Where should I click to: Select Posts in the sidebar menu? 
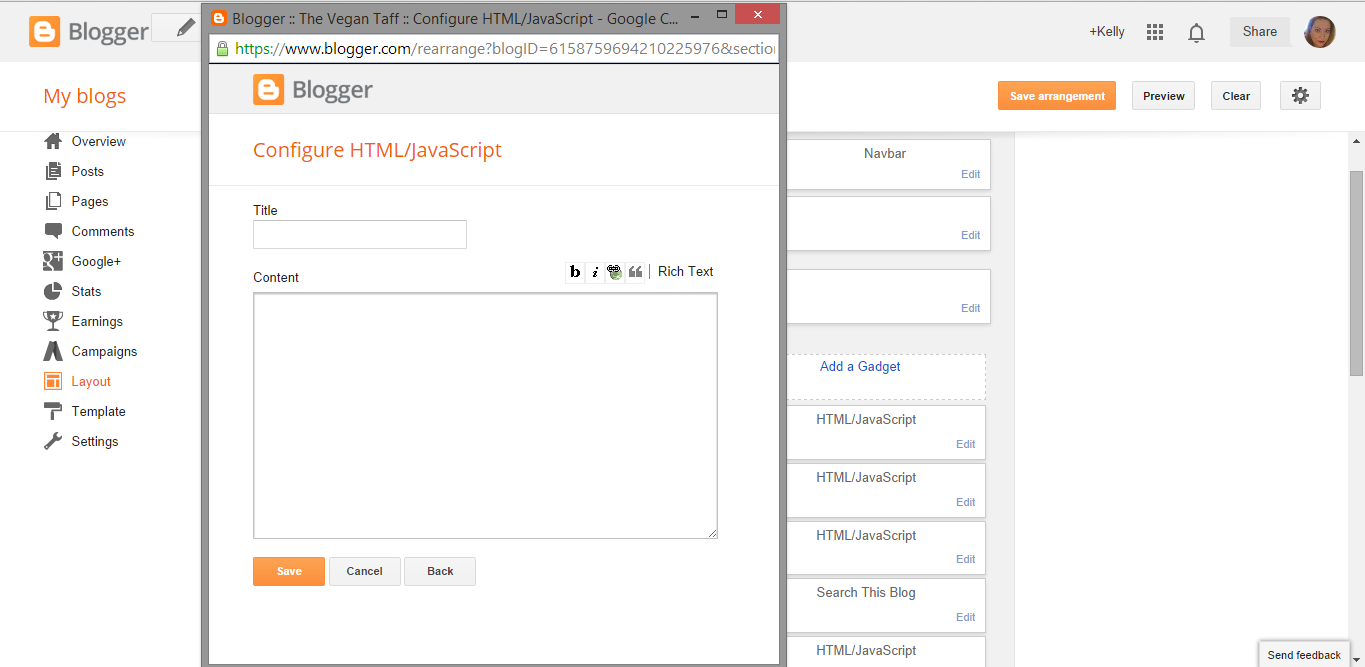tap(85, 171)
